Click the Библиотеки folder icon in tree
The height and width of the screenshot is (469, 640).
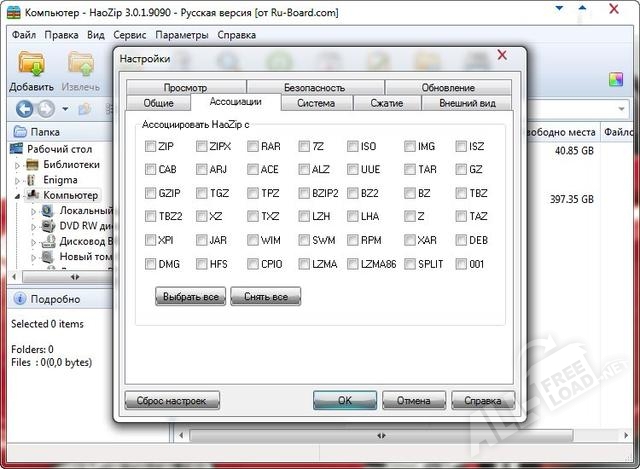click(33, 164)
